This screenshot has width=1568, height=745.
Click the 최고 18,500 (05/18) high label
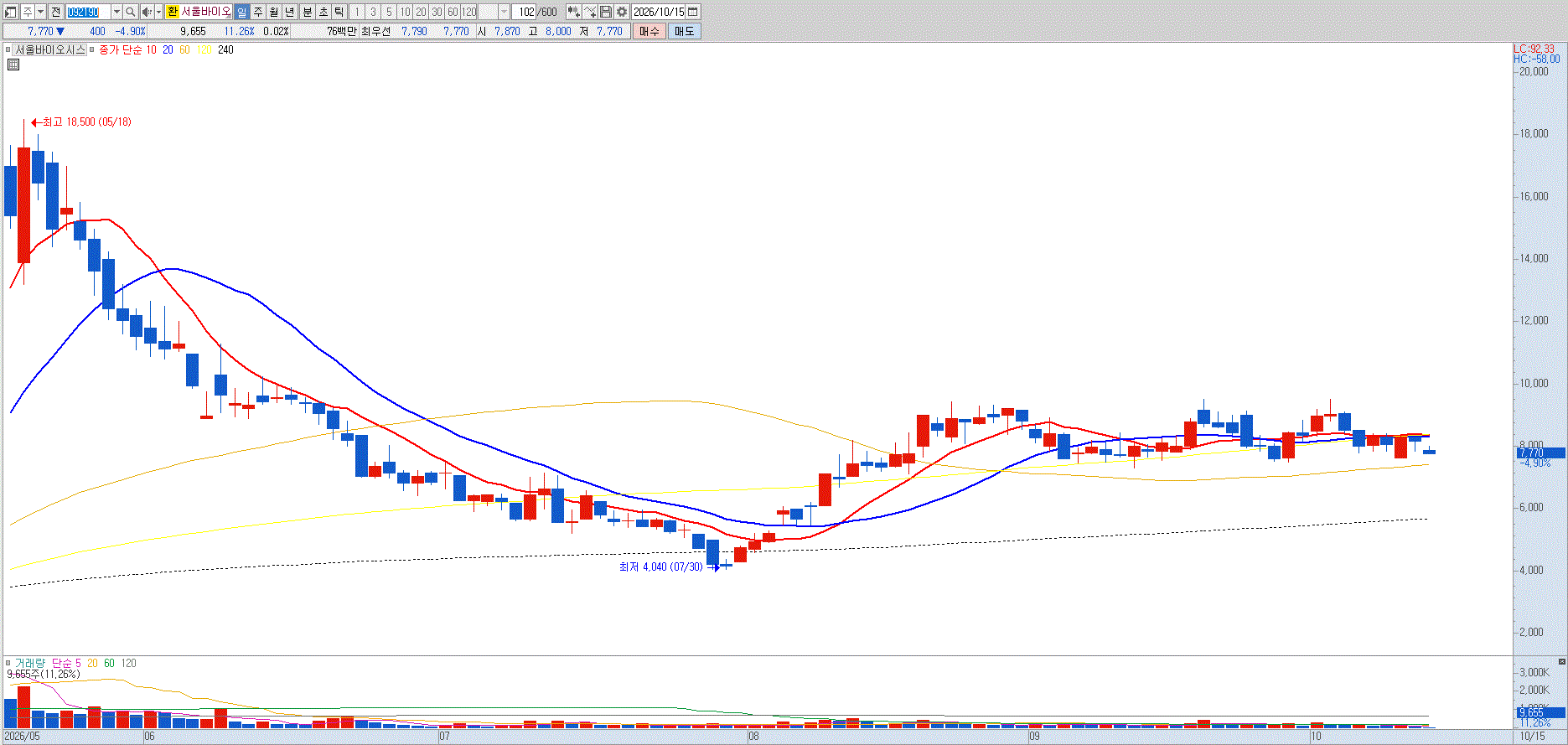86,122
